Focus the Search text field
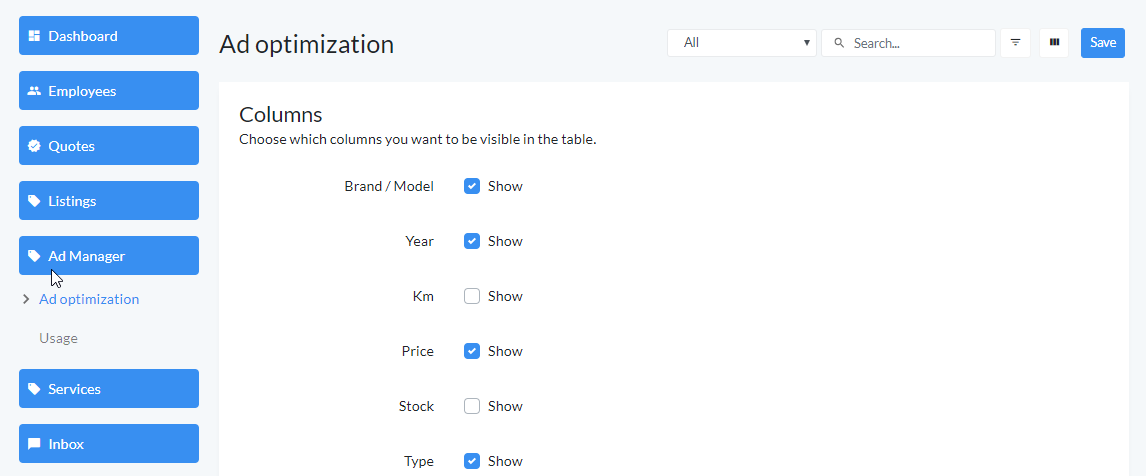 tap(908, 43)
